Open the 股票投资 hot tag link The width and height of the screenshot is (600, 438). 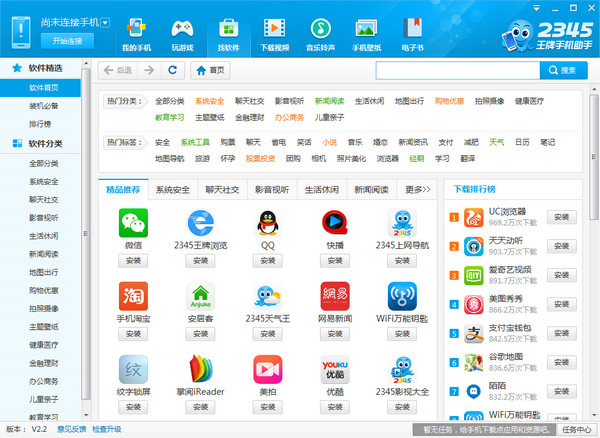260,158
